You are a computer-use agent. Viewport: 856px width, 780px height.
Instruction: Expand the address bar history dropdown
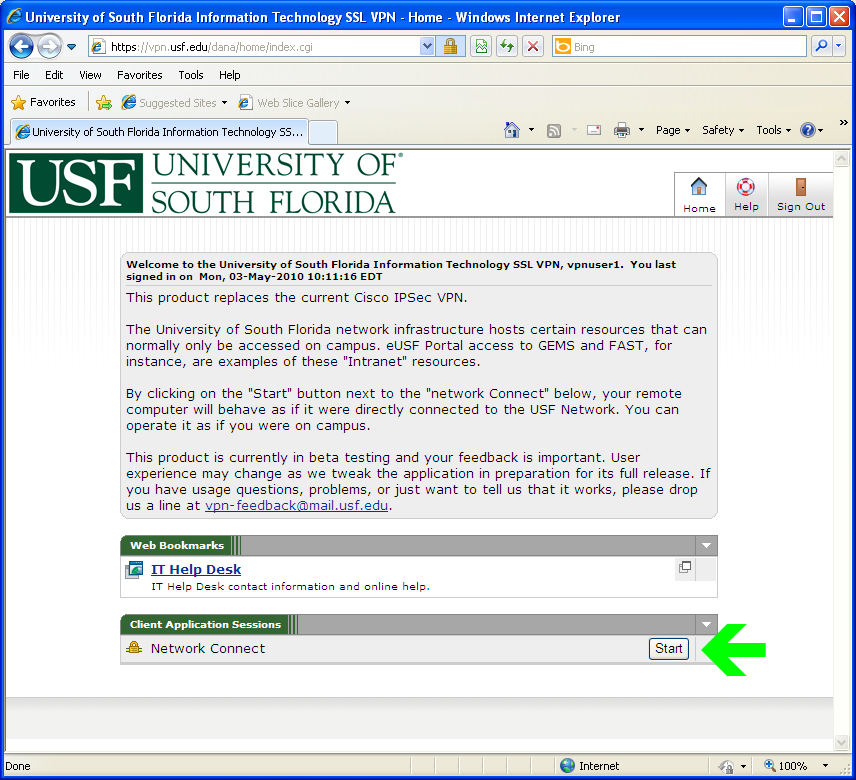click(x=427, y=47)
